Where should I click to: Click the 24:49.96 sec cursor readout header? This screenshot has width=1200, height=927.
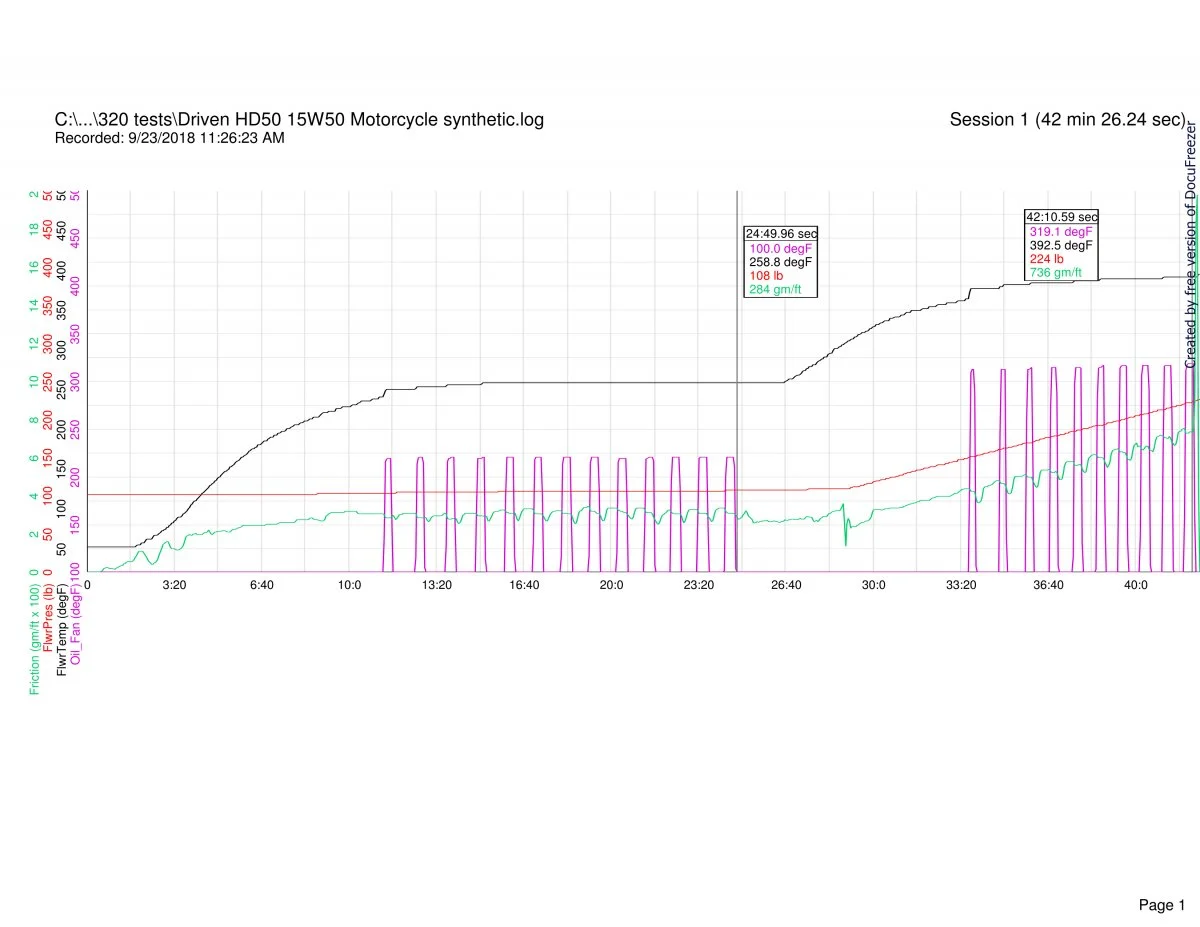781,233
